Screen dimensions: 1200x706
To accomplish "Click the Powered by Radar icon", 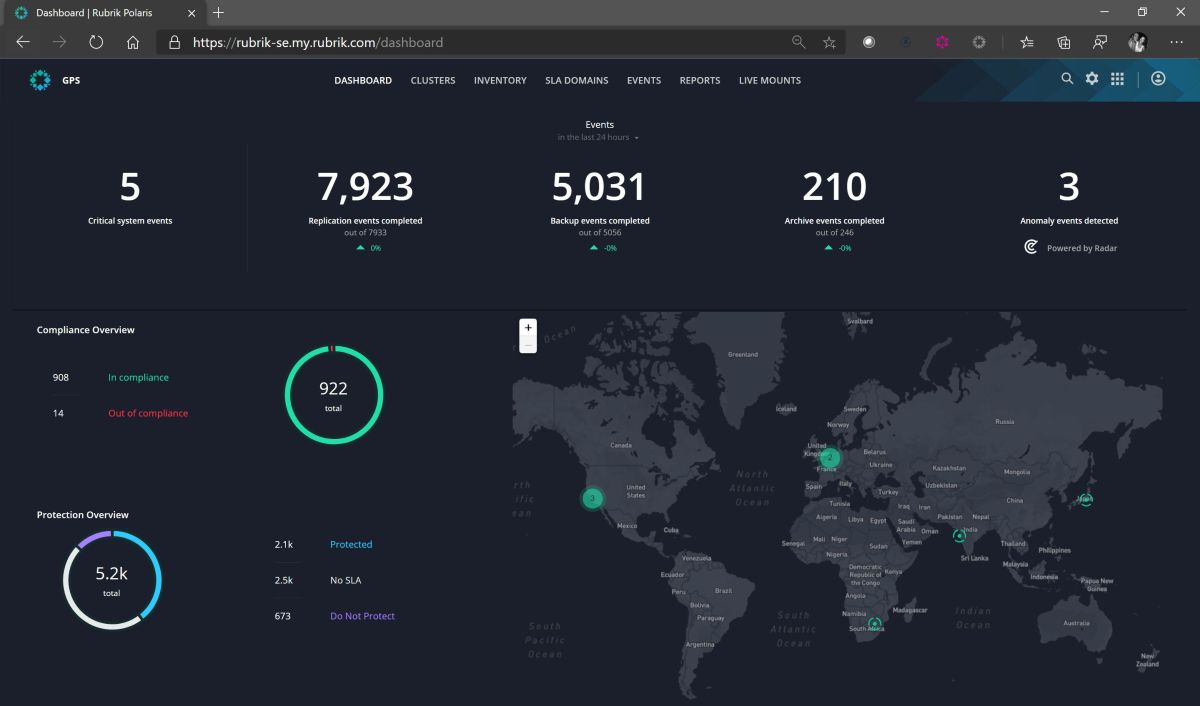I will pos(1030,247).
